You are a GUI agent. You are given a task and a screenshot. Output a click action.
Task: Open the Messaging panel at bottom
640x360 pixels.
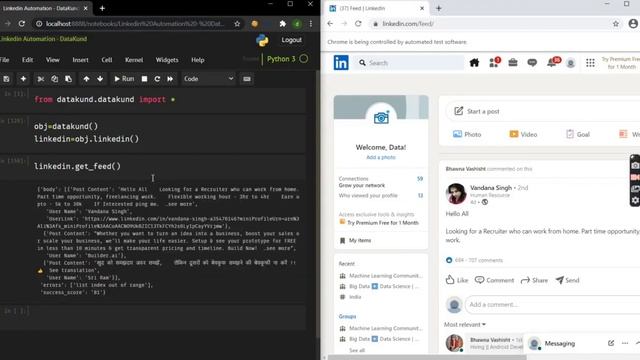click(x=560, y=344)
